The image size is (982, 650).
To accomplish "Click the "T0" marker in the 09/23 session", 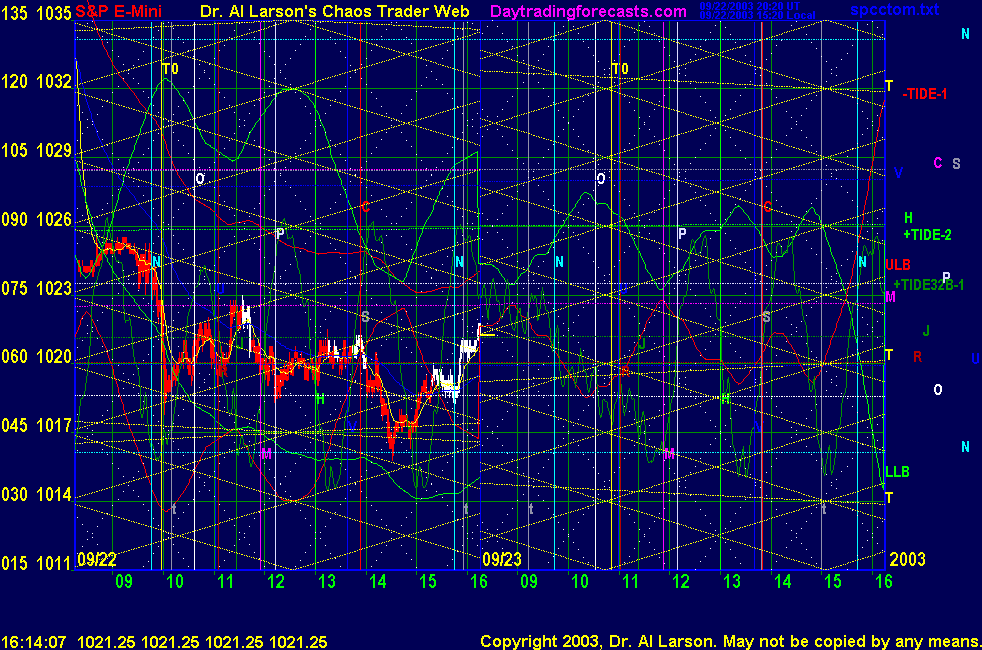I will click(619, 69).
